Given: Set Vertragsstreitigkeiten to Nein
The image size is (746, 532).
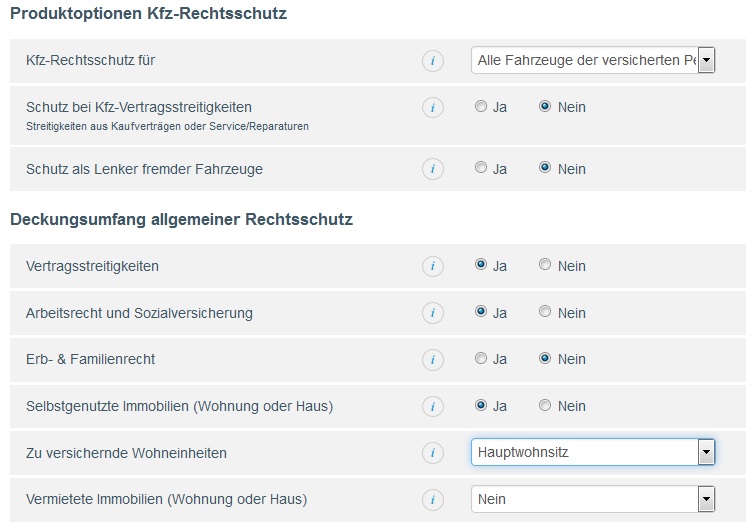Looking at the screenshot, I should click(545, 264).
